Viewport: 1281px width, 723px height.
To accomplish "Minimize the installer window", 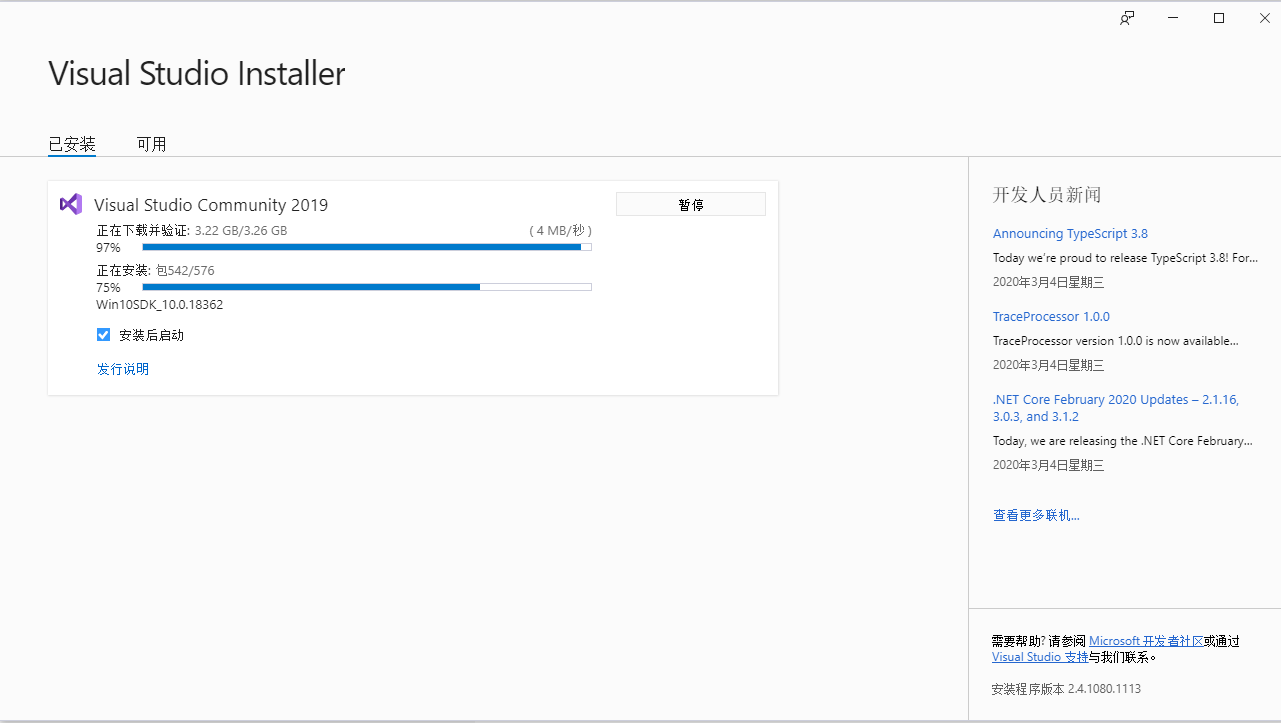I will click(x=1173, y=18).
